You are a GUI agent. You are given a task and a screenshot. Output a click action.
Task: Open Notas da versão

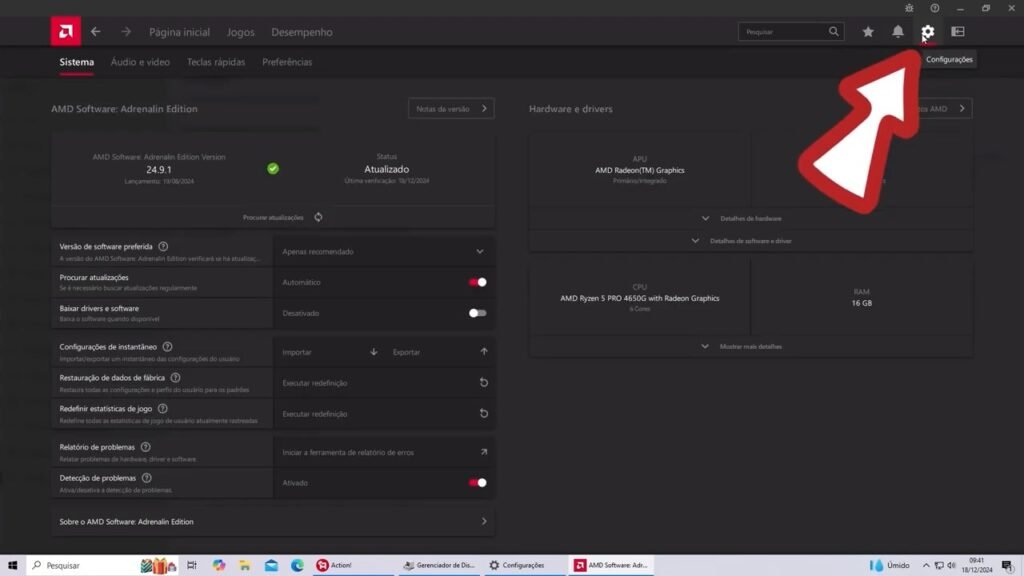(451, 108)
